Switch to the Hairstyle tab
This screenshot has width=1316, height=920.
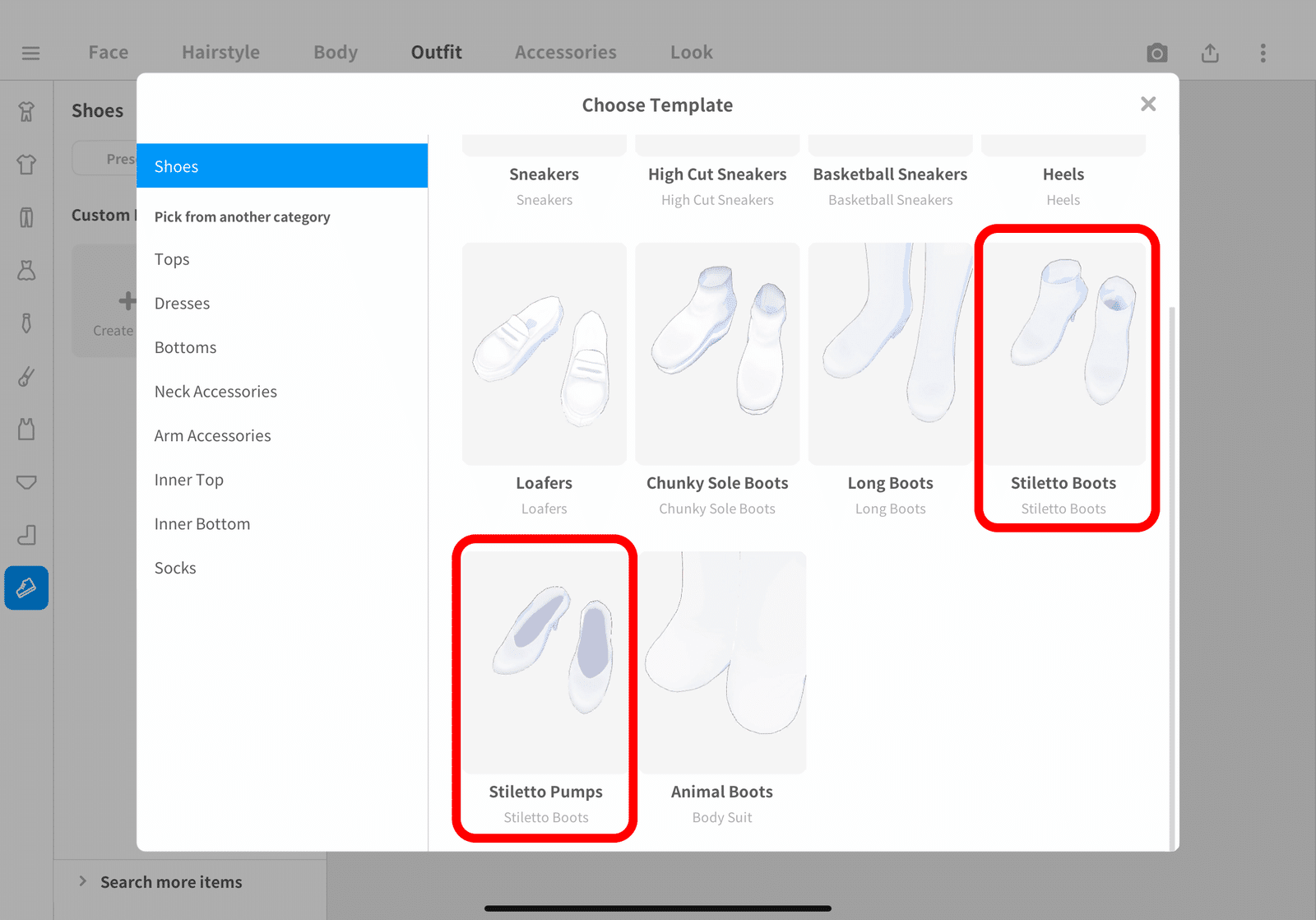[220, 53]
